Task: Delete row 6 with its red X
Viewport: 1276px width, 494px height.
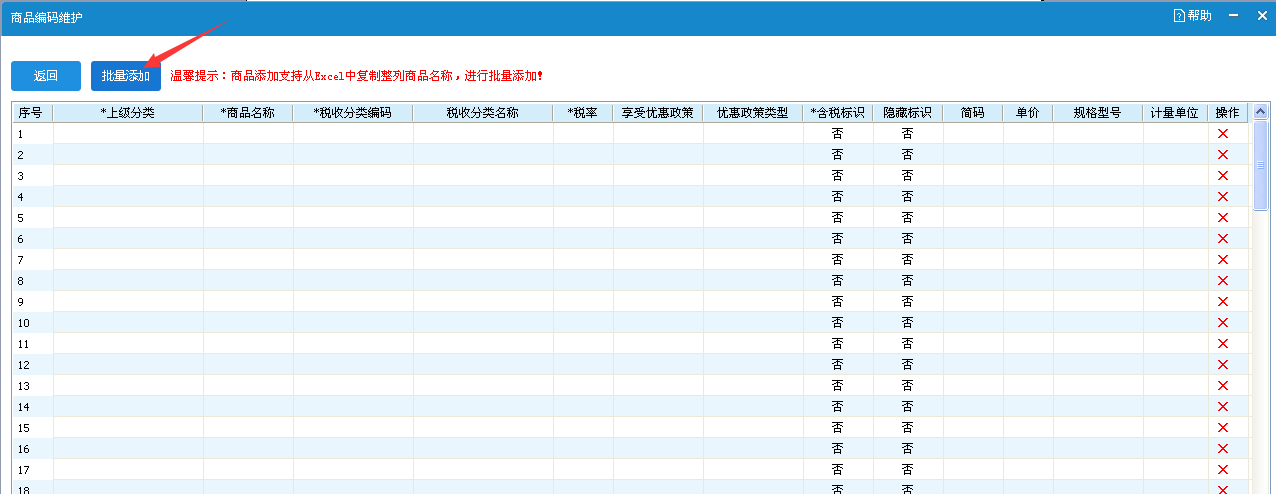Action: [1222, 239]
